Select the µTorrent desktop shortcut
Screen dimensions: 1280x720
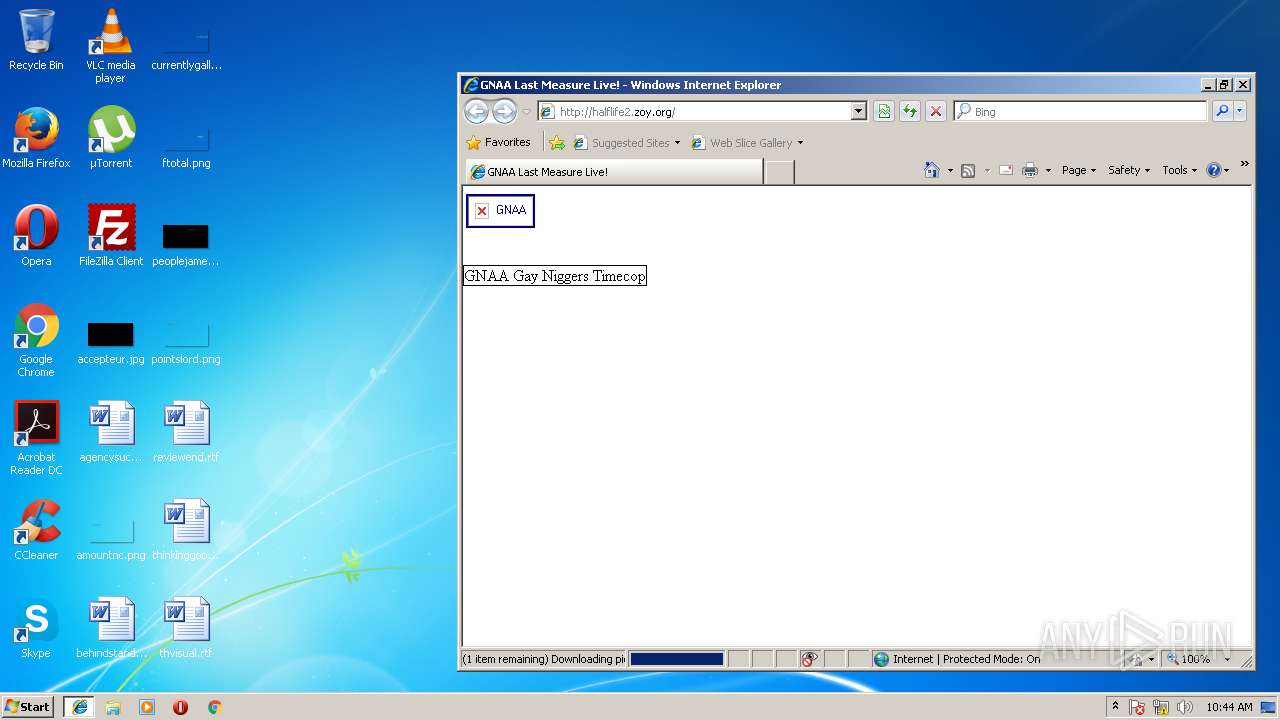coord(110,138)
